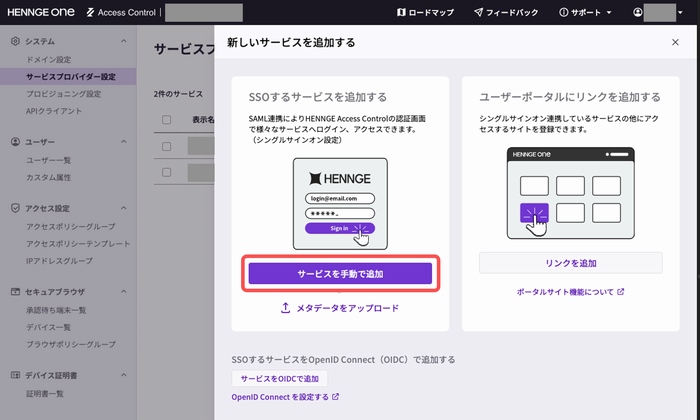Click the HENNGE sign-in illustration

(340, 204)
